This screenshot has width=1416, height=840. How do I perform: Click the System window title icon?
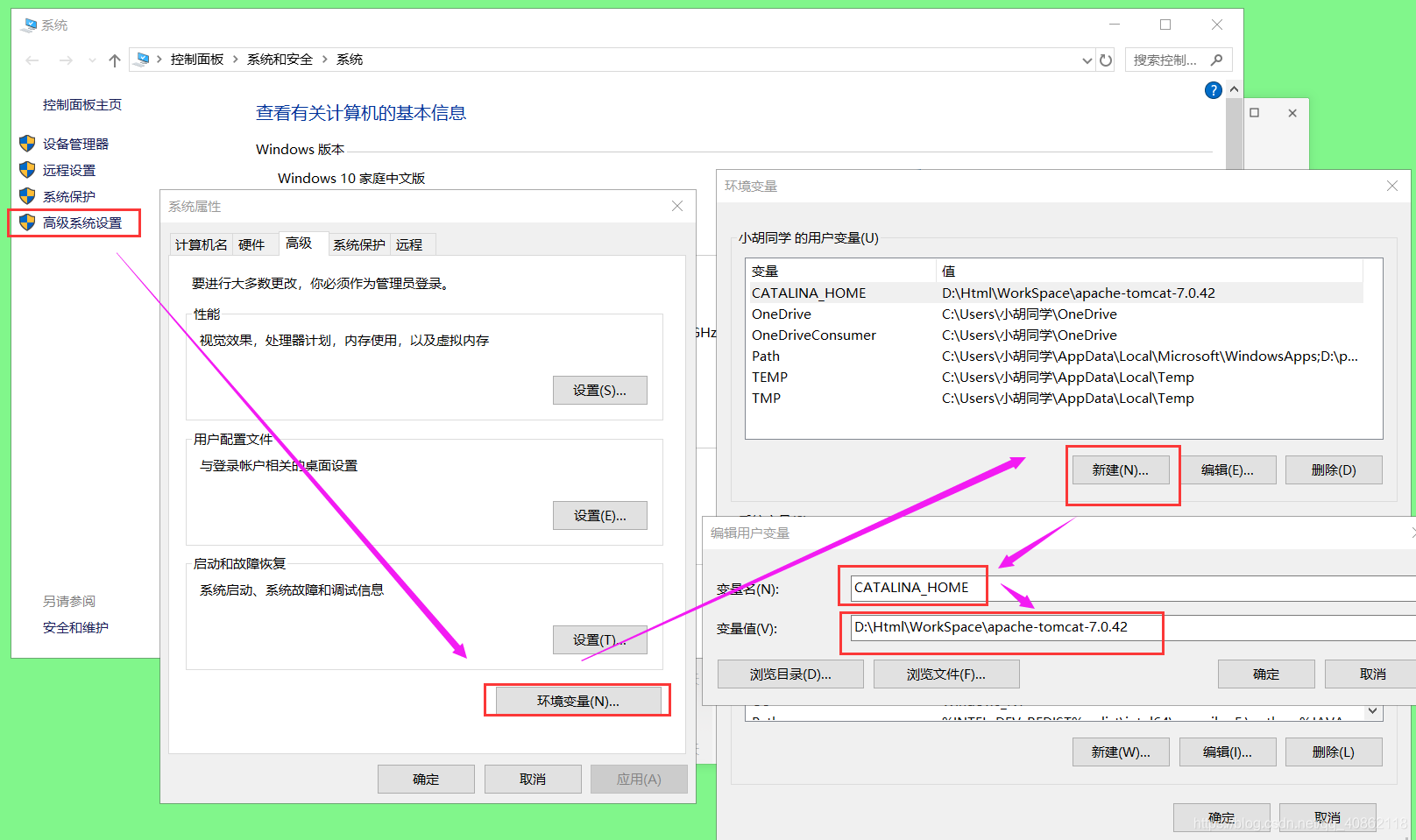(x=29, y=25)
